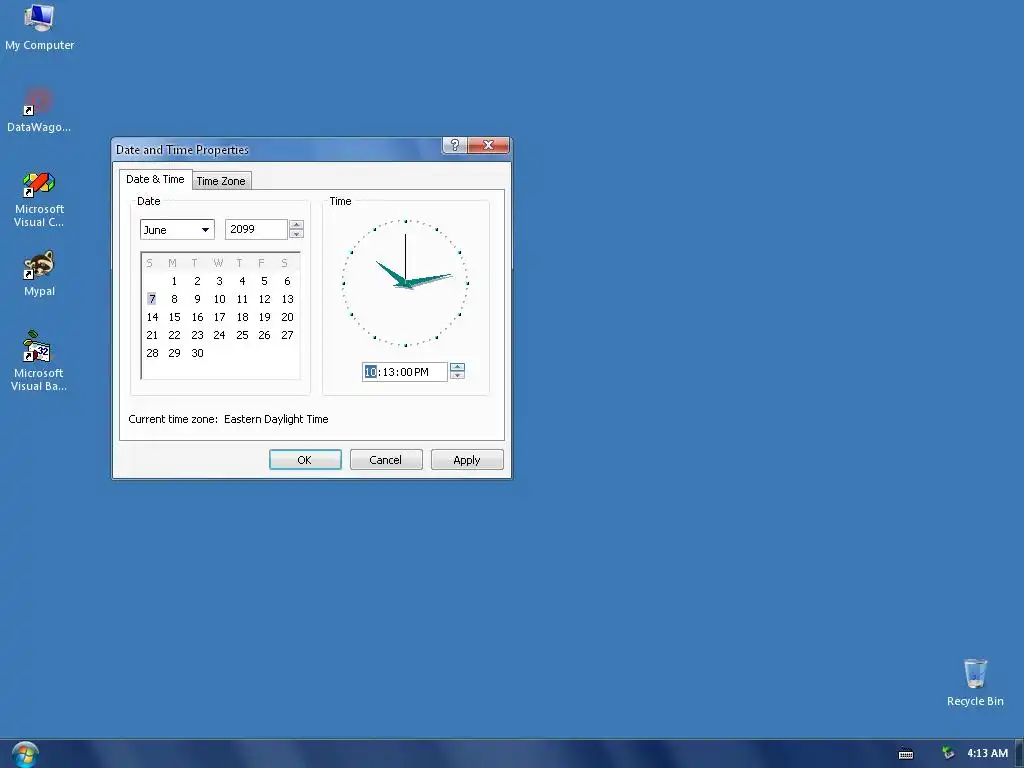Select the Date & Time tab
The width and height of the screenshot is (1024, 768).
pyautogui.click(x=155, y=179)
